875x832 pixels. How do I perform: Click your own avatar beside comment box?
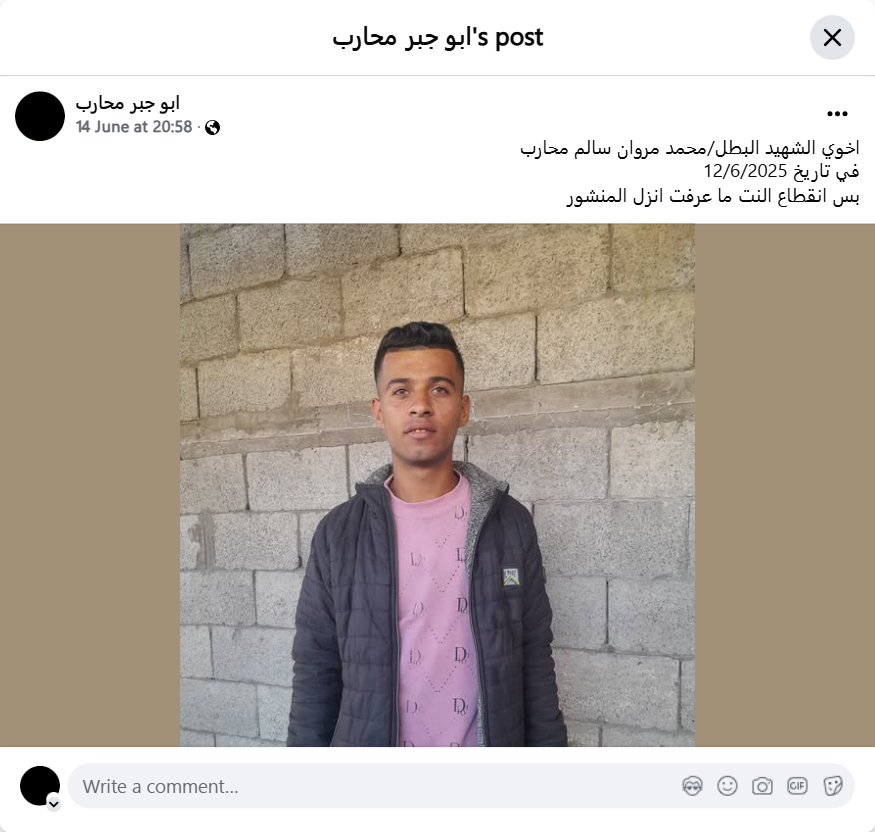(x=40, y=786)
